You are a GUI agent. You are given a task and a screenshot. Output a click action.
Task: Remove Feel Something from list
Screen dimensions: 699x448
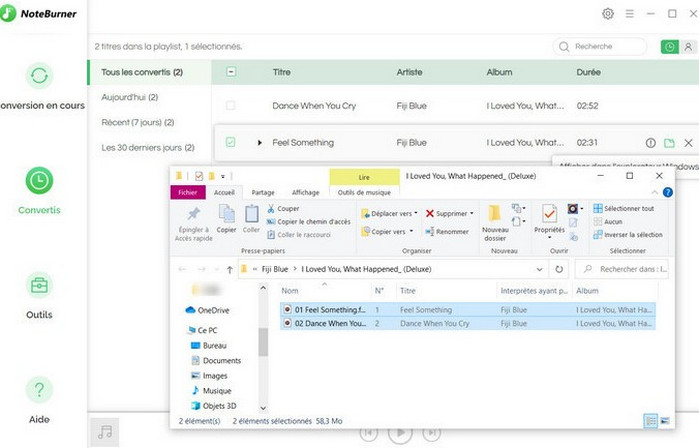click(x=688, y=143)
